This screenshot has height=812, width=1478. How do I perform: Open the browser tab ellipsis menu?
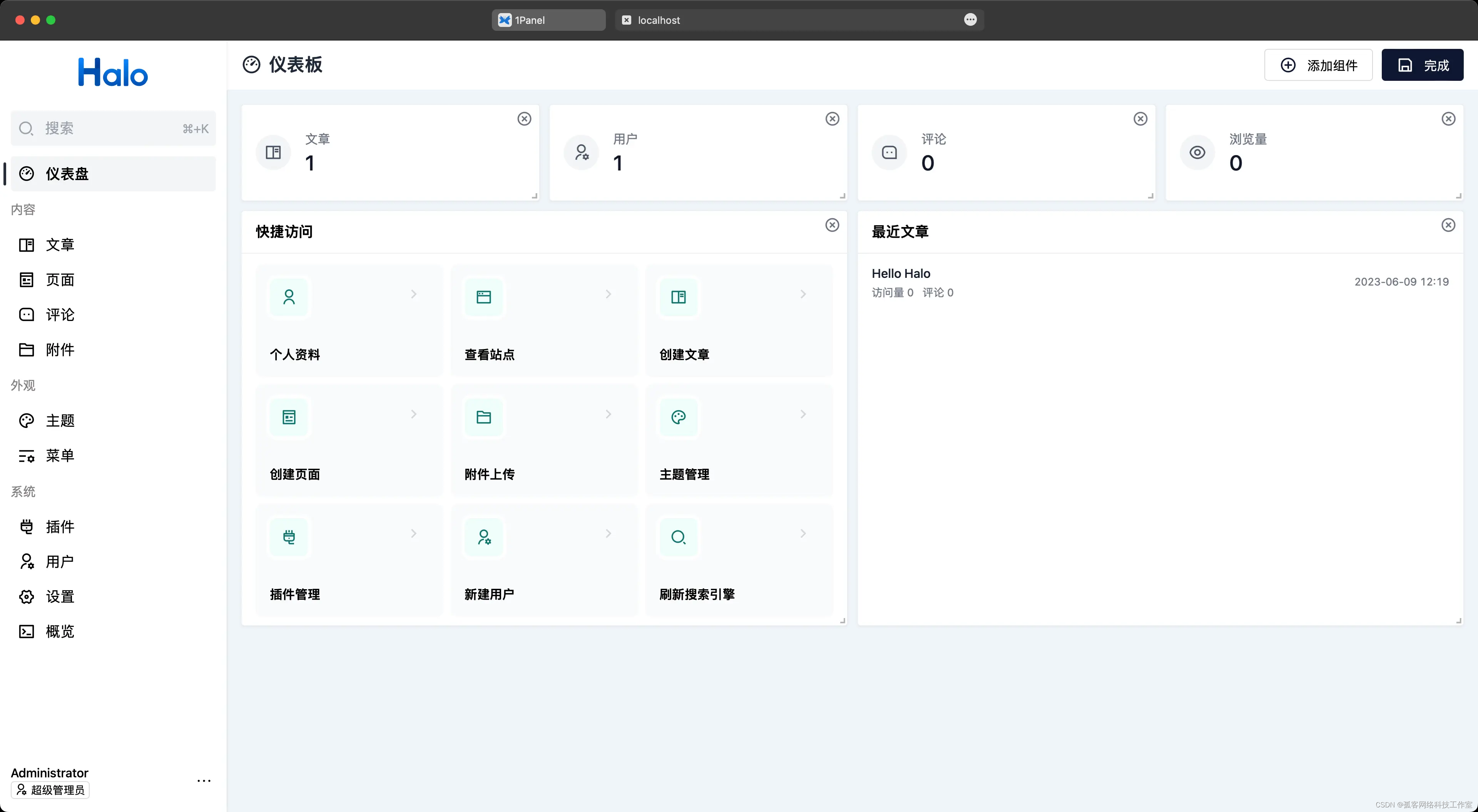tap(970, 20)
